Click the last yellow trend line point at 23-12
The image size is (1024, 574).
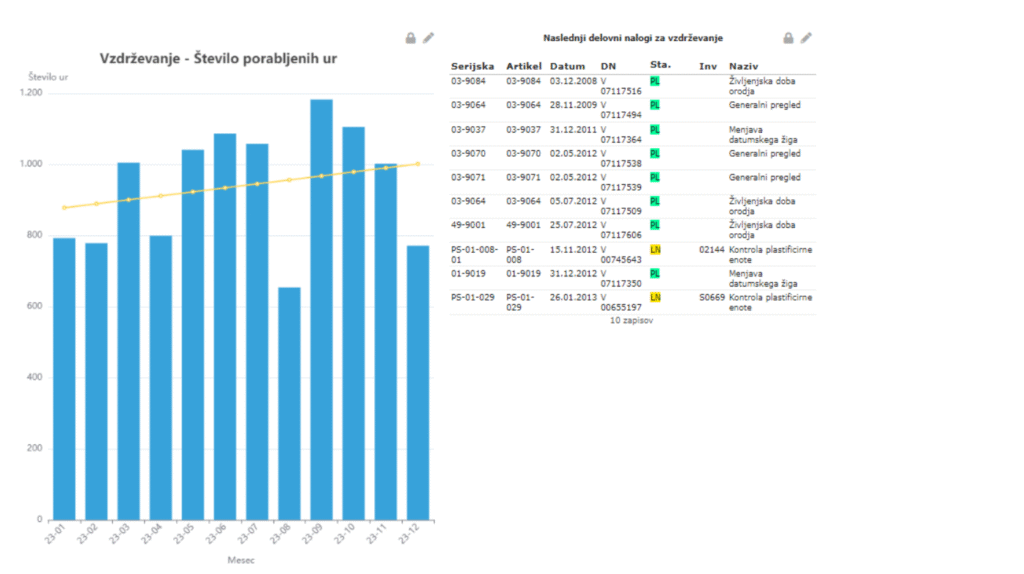417,164
